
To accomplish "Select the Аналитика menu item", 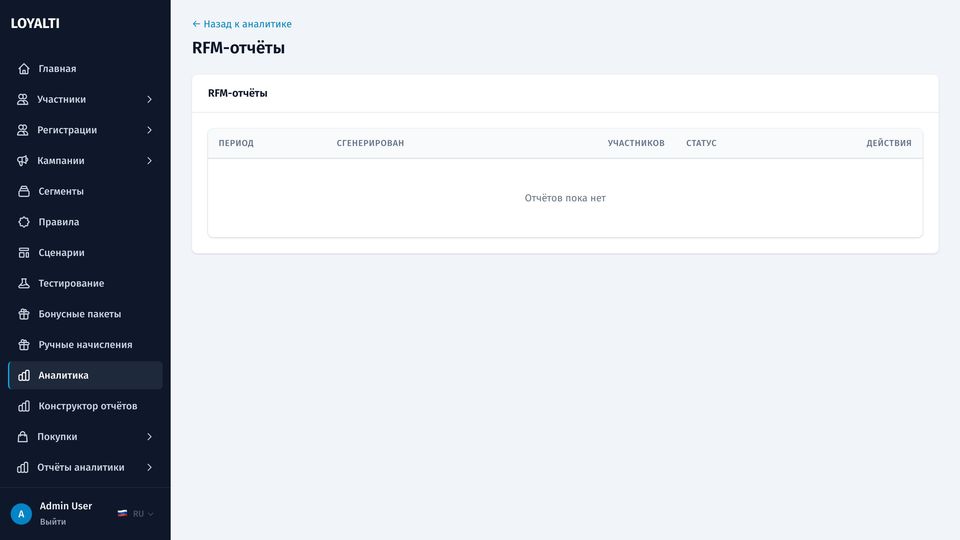I will tap(85, 375).
